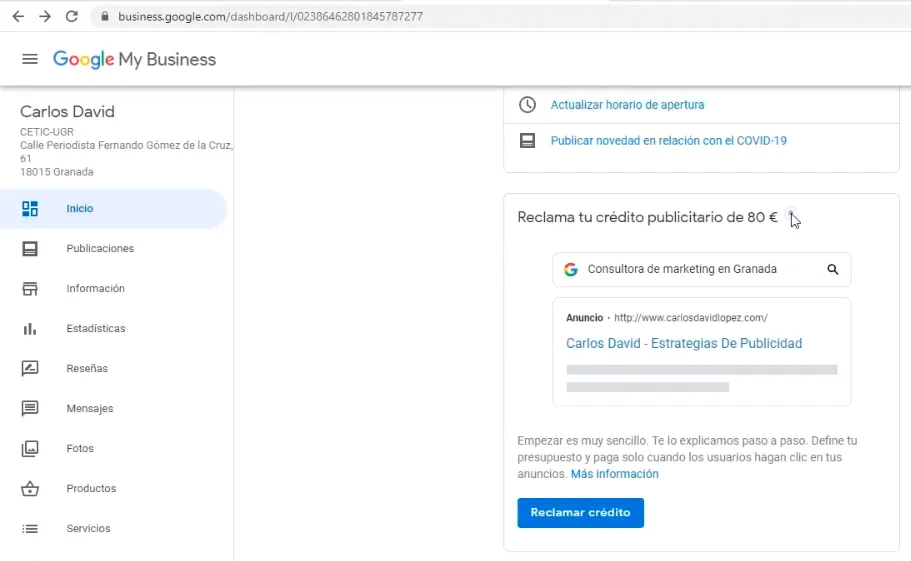Click the Estadísticas bar chart icon
The height and width of the screenshot is (561, 911).
point(30,329)
